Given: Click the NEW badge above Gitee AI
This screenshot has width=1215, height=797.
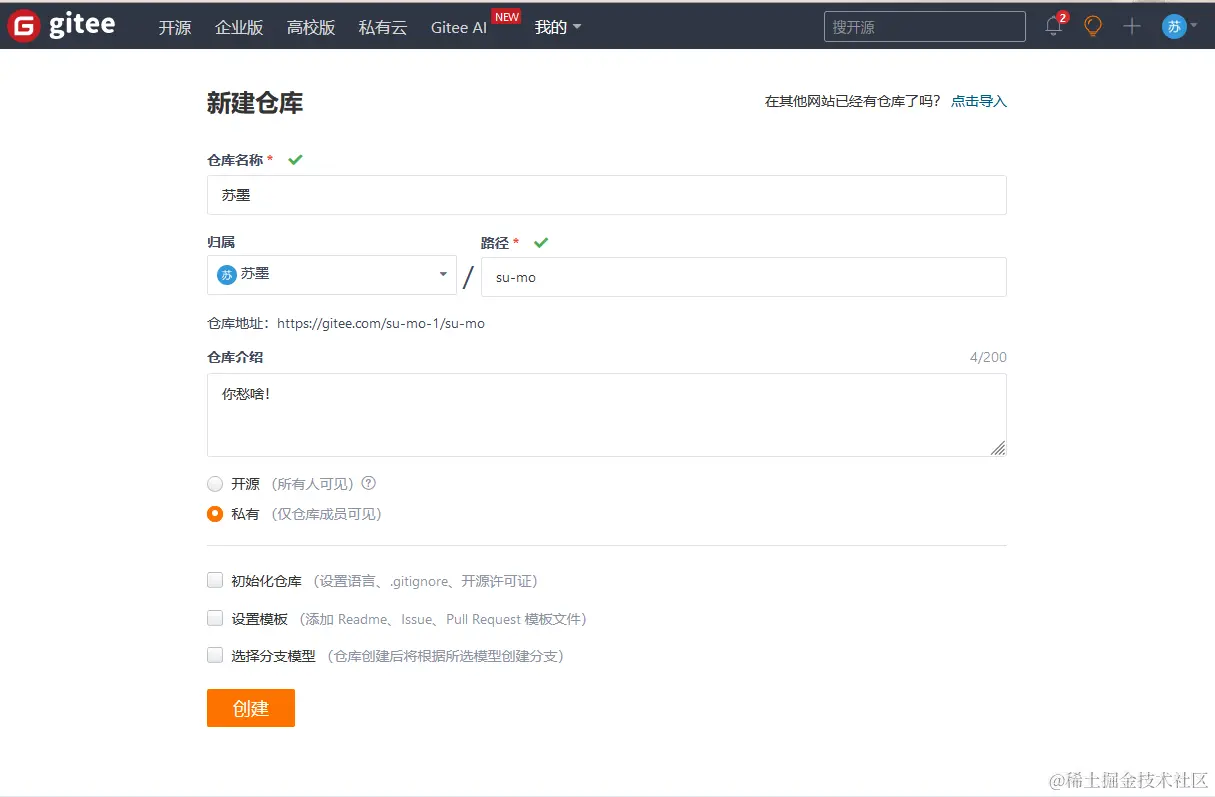Looking at the screenshot, I should tap(506, 16).
